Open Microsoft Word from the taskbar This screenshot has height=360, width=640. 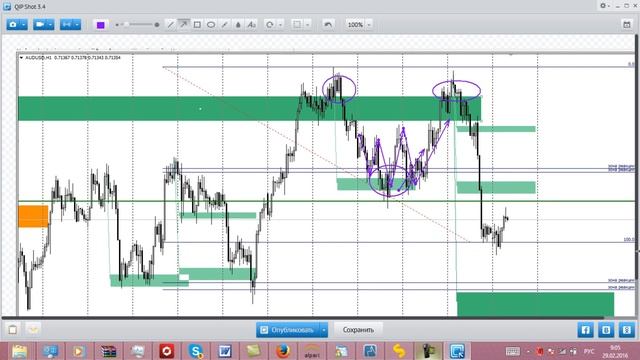[225, 351]
